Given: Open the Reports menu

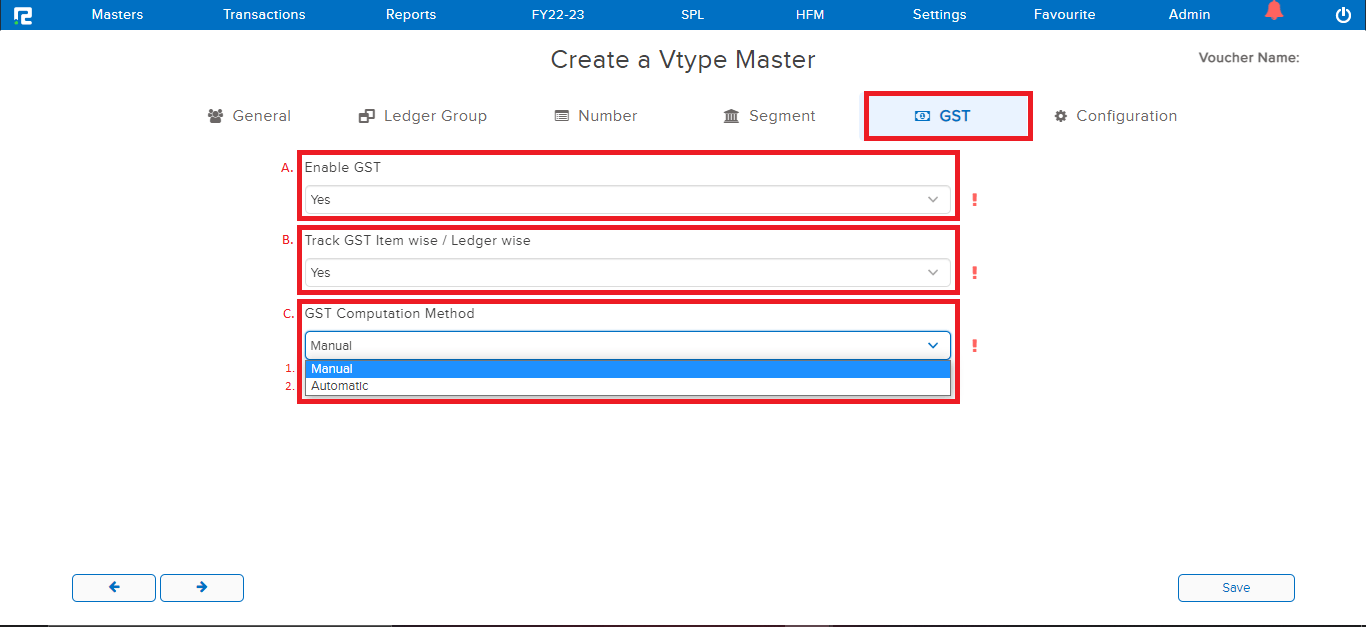Looking at the screenshot, I should [x=411, y=15].
